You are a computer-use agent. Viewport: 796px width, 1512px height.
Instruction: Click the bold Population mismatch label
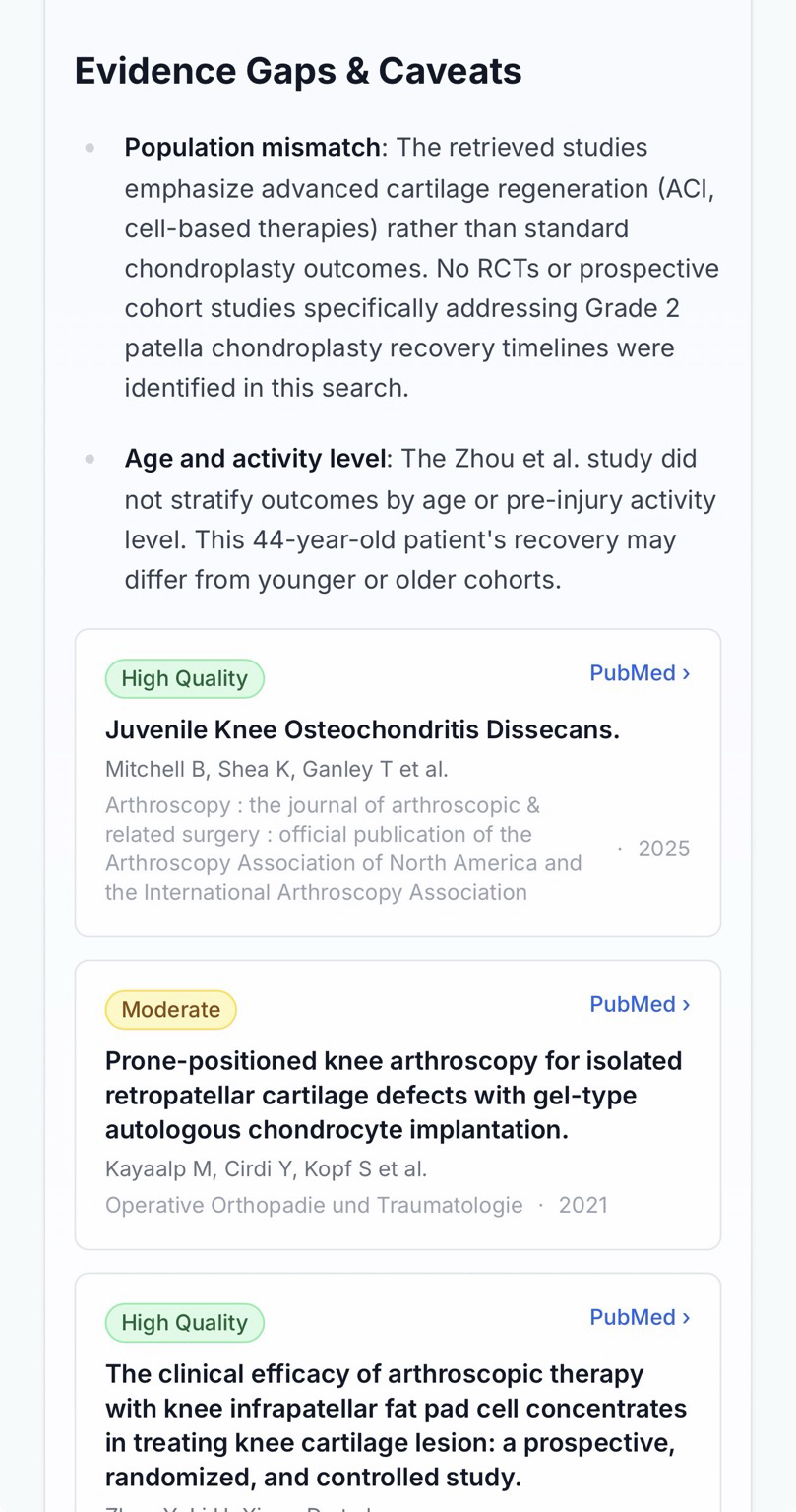click(x=252, y=148)
